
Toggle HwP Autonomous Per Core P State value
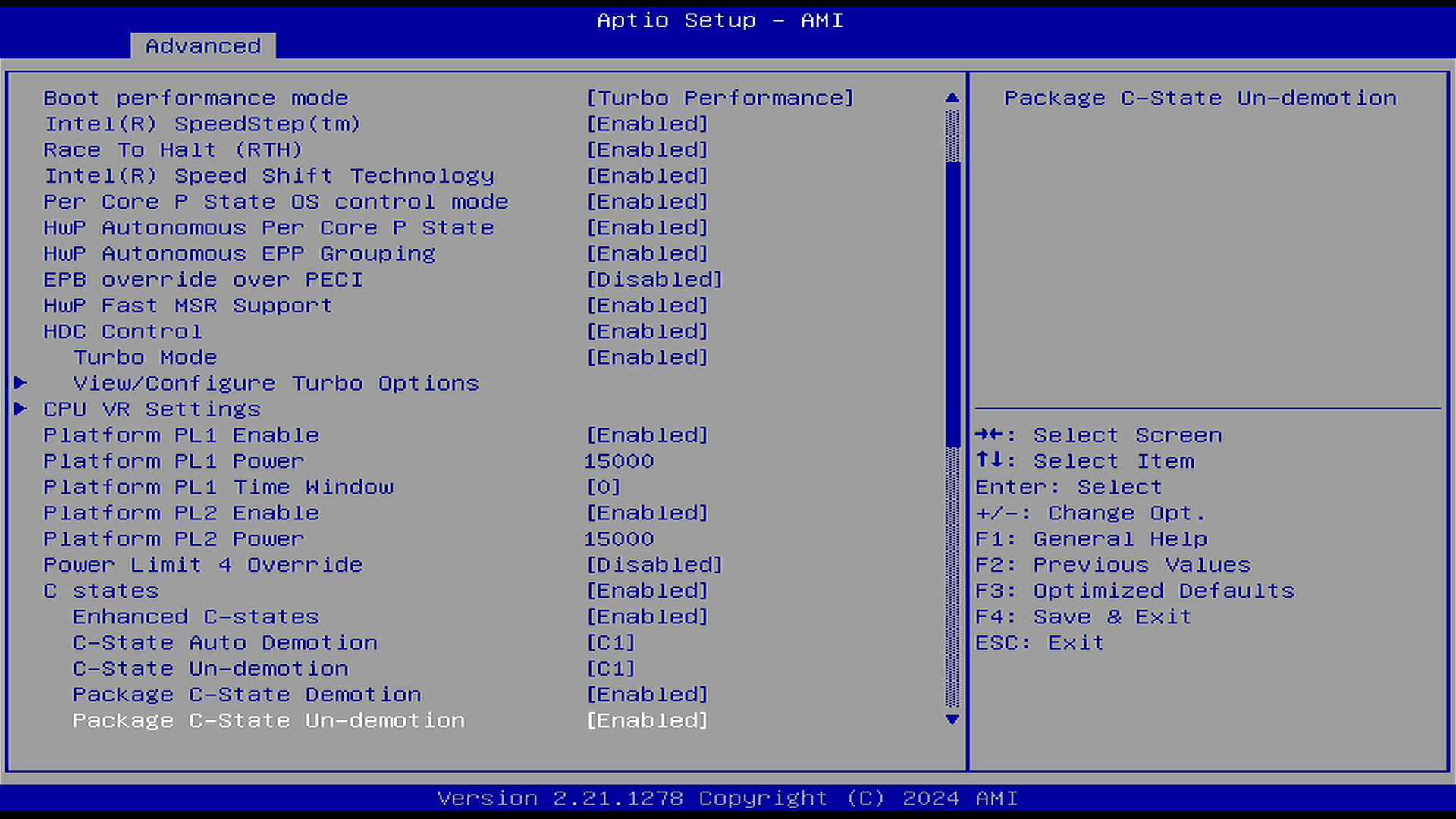coord(648,227)
